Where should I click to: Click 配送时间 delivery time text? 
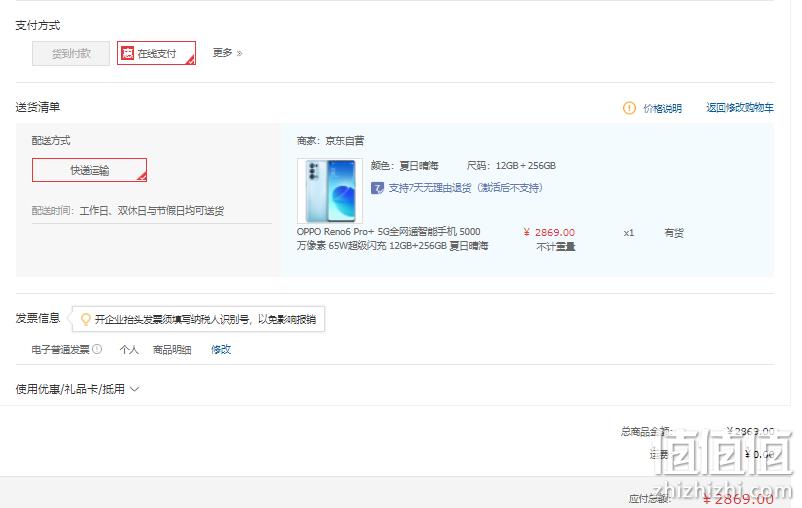click(128, 211)
